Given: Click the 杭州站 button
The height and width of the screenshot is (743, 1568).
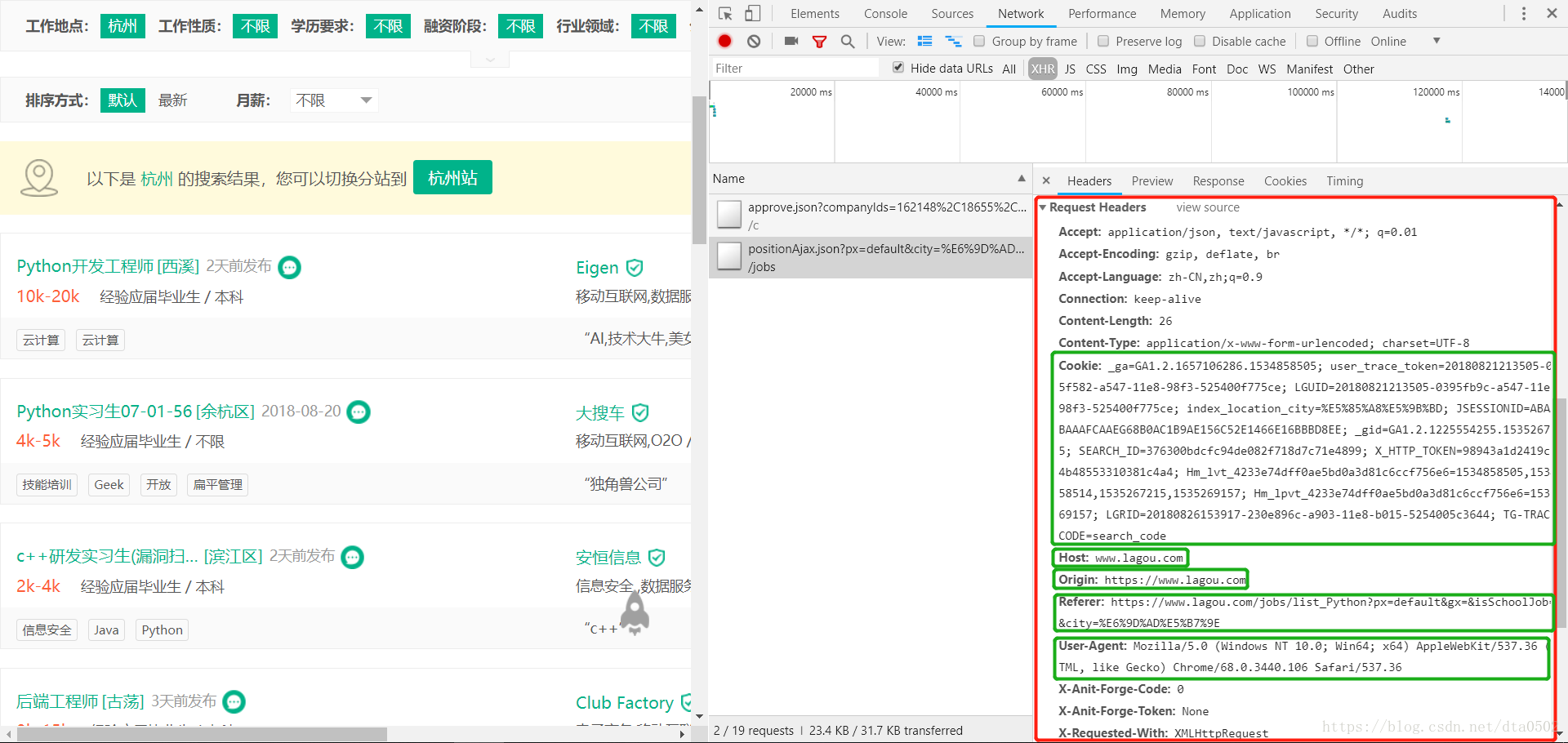Looking at the screenshot, I should pyautogui.click(x=452, y=177).
